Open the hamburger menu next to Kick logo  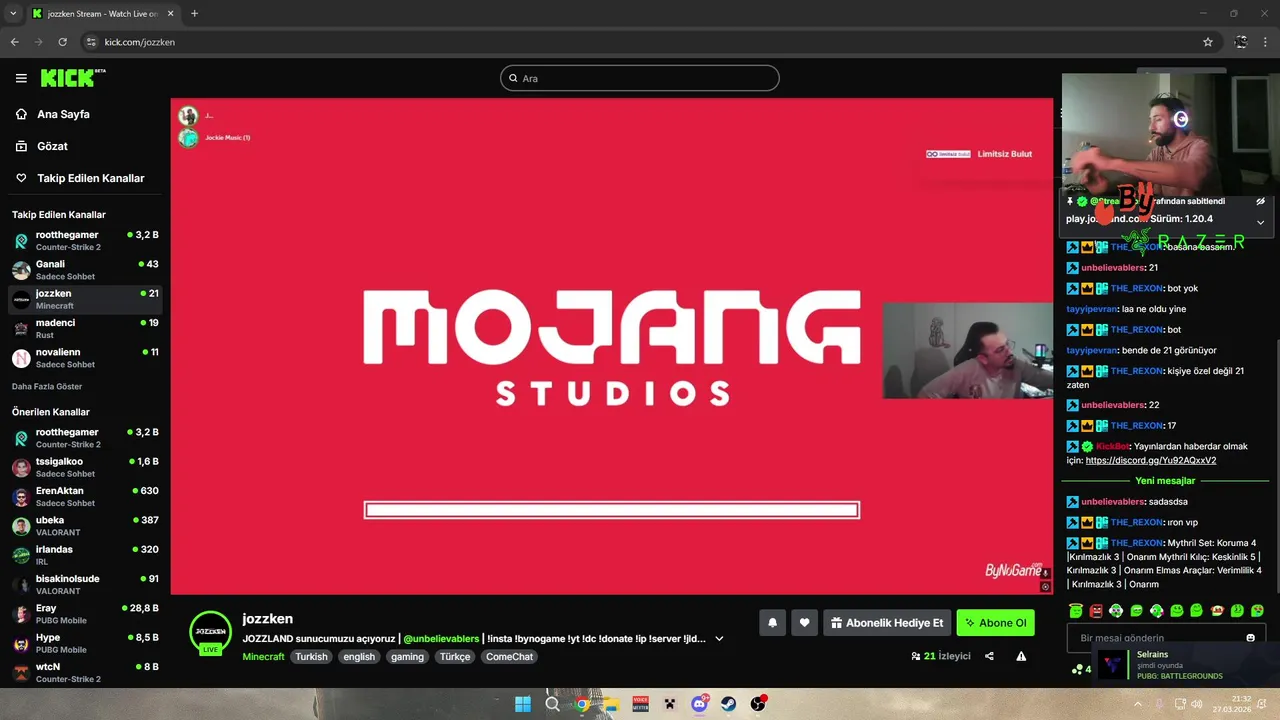click(21, 78)
